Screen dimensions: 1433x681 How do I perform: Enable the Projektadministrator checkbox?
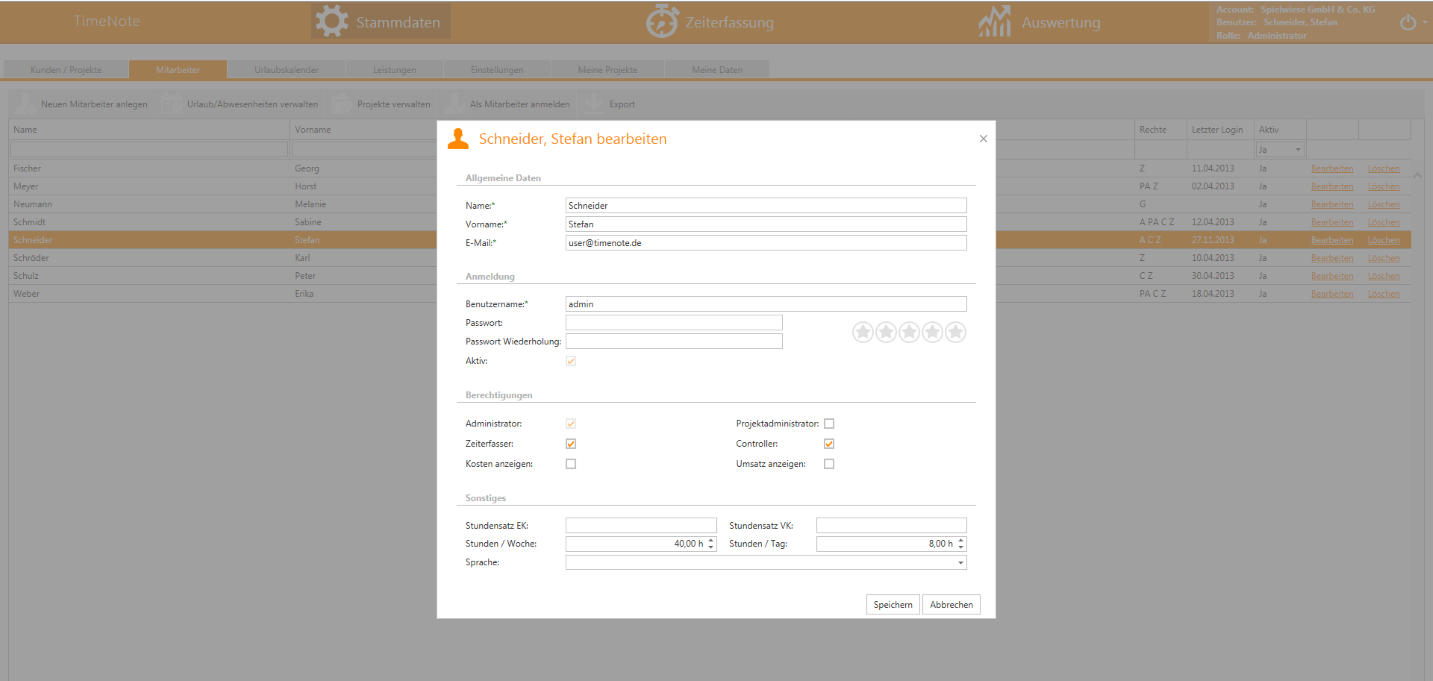(x=829, y=424)
